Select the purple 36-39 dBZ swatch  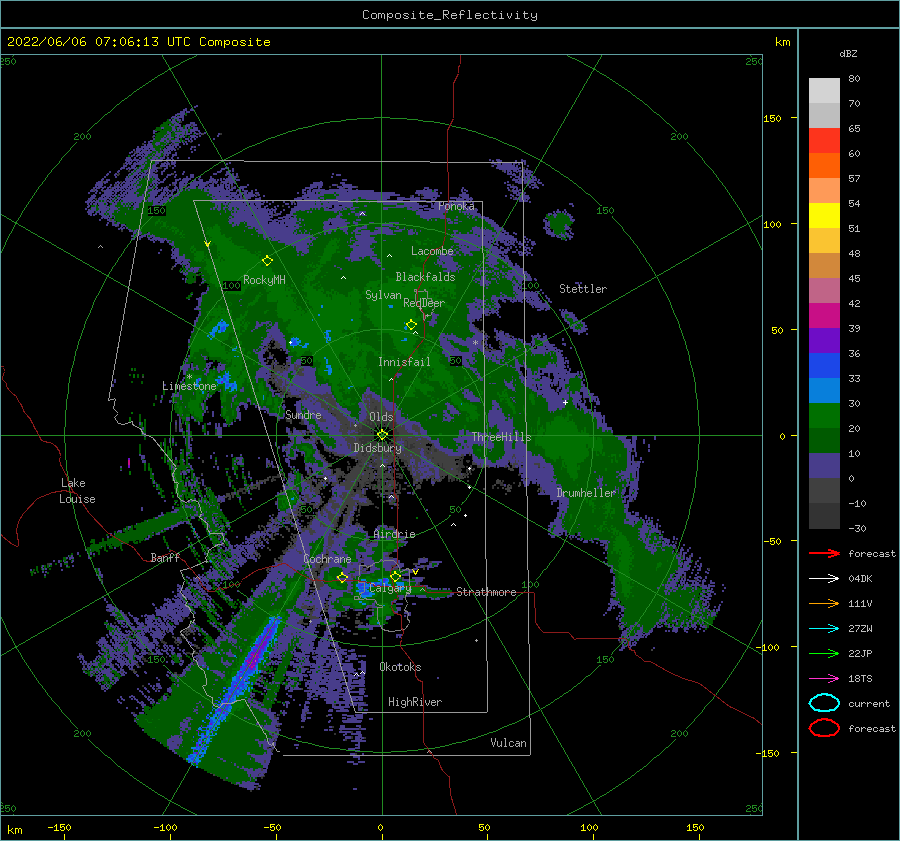pos(824,340)
